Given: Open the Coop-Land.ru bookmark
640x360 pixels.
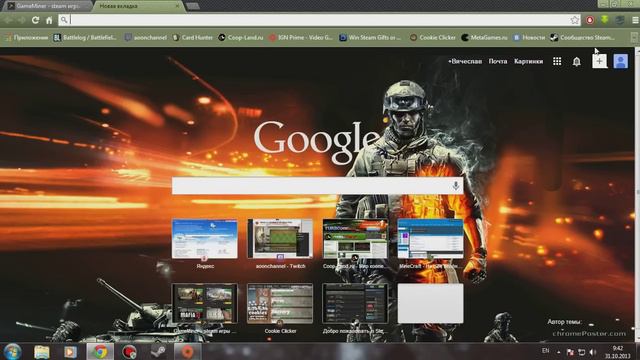Looking at the screenshot, I should click(241, 38).
